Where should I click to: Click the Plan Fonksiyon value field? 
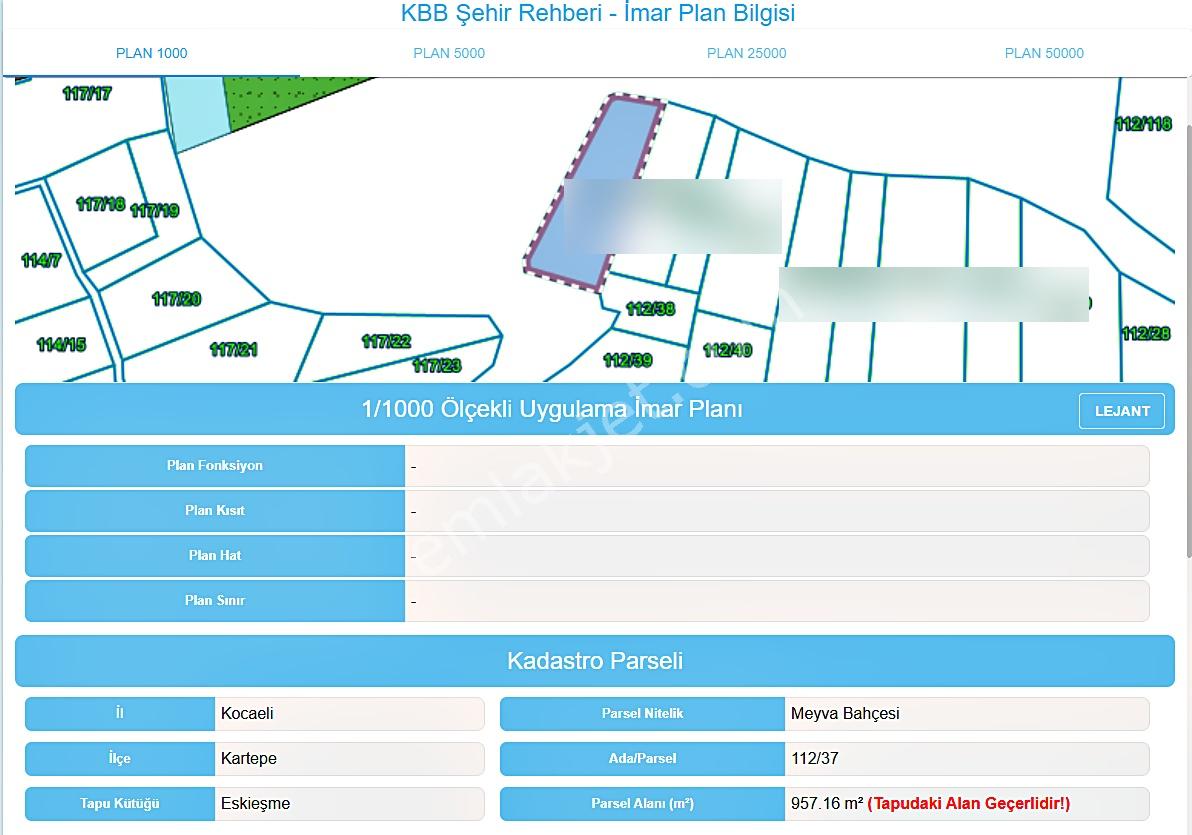pos(777,465)
